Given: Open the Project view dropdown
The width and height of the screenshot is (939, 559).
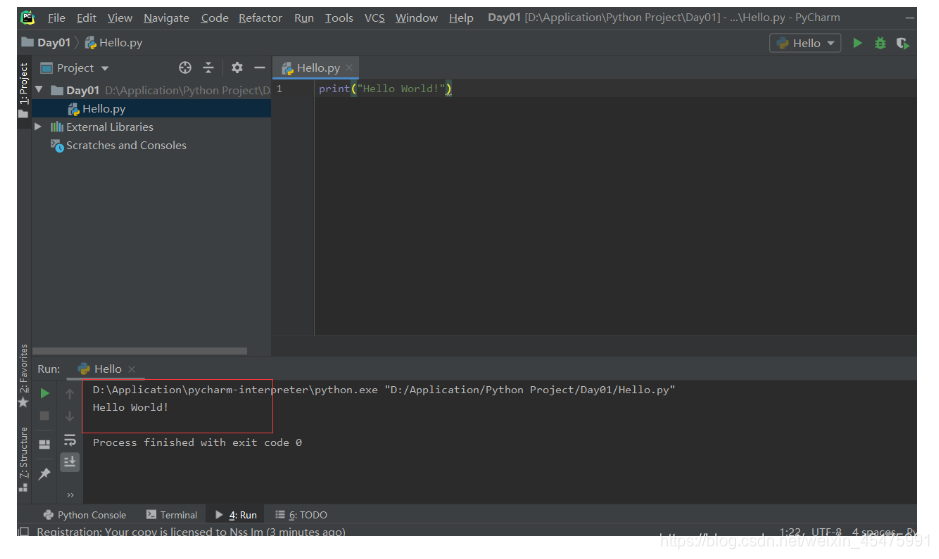Looking at the screenshot, I should [75, 68].
